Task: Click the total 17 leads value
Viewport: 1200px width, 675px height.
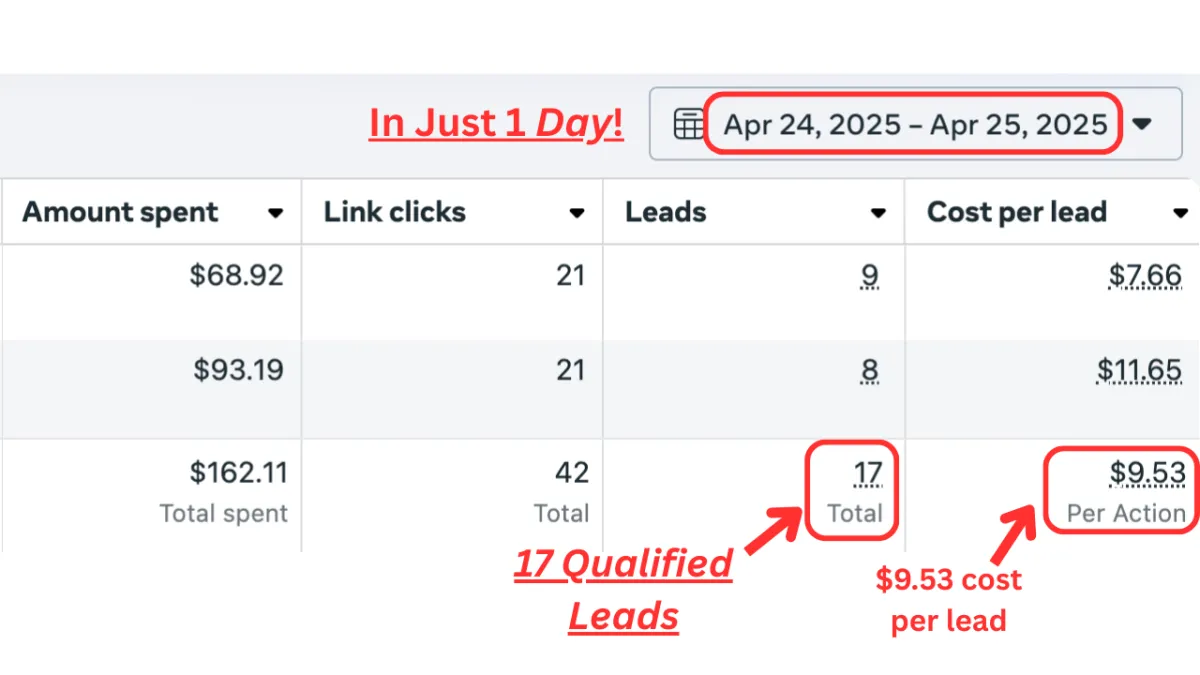Action: pyautogui.click(x=868, y=472)
